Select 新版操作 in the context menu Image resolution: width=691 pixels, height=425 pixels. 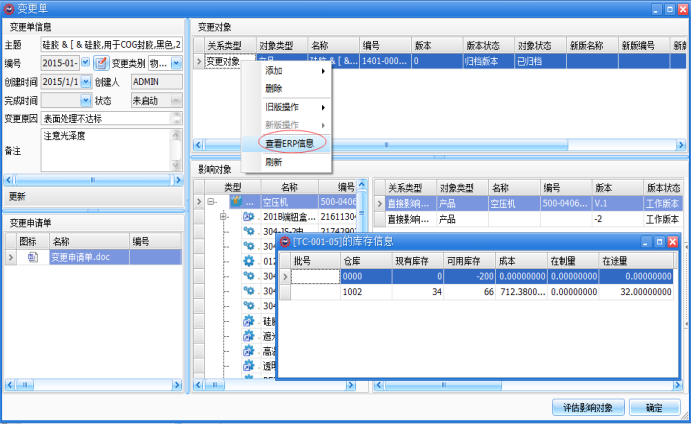point(286,125)
